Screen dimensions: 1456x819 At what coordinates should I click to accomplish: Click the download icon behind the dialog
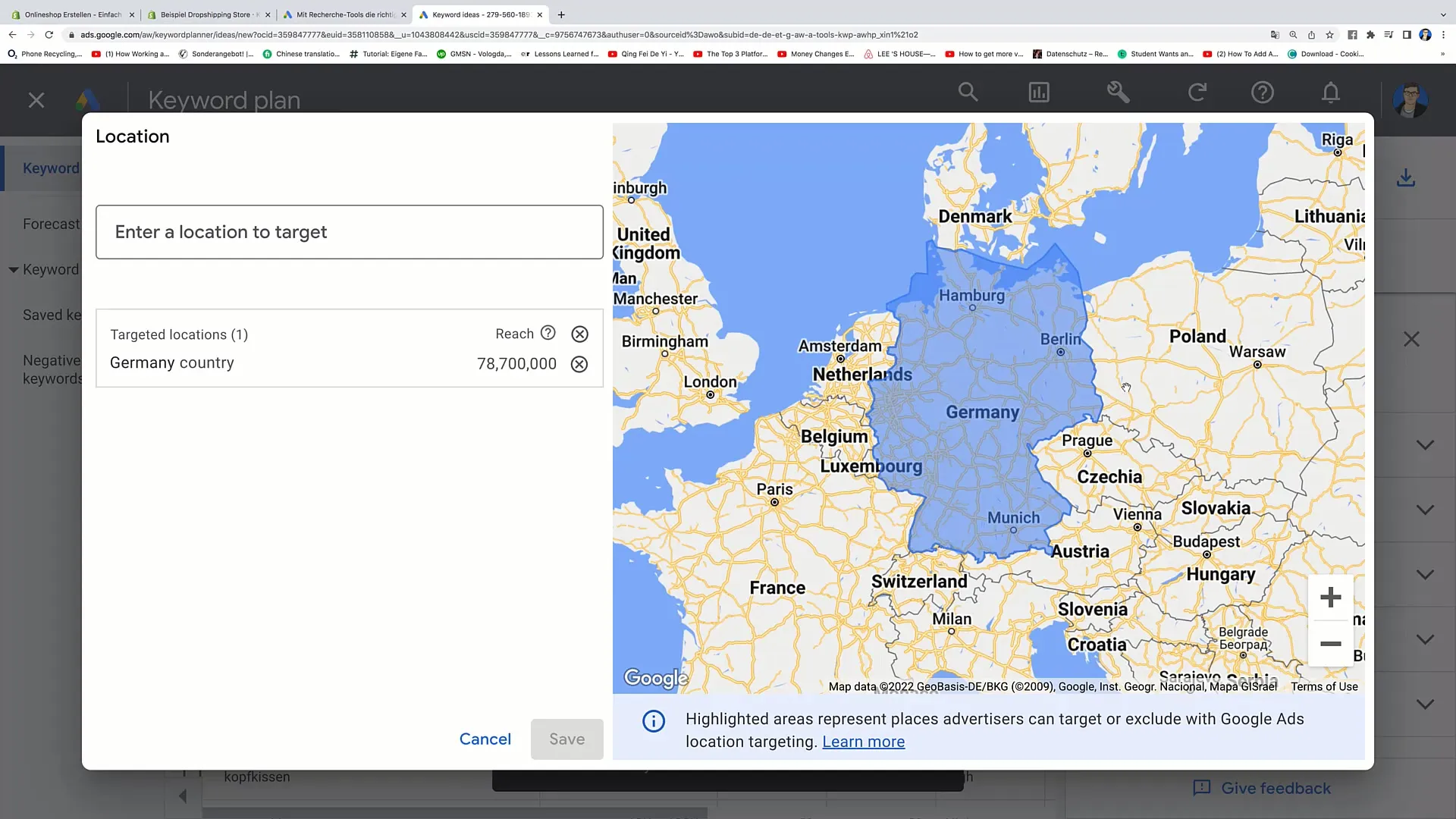[x=1406, y=178]
